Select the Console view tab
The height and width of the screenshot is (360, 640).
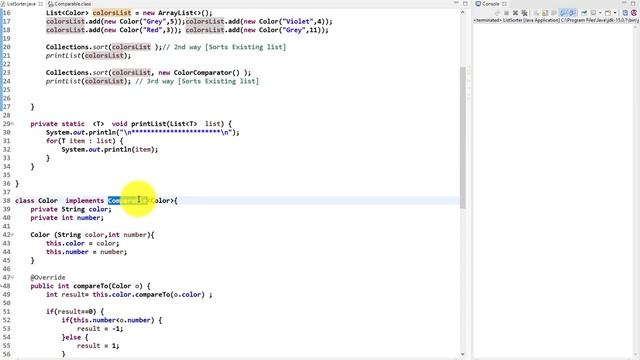491,4
